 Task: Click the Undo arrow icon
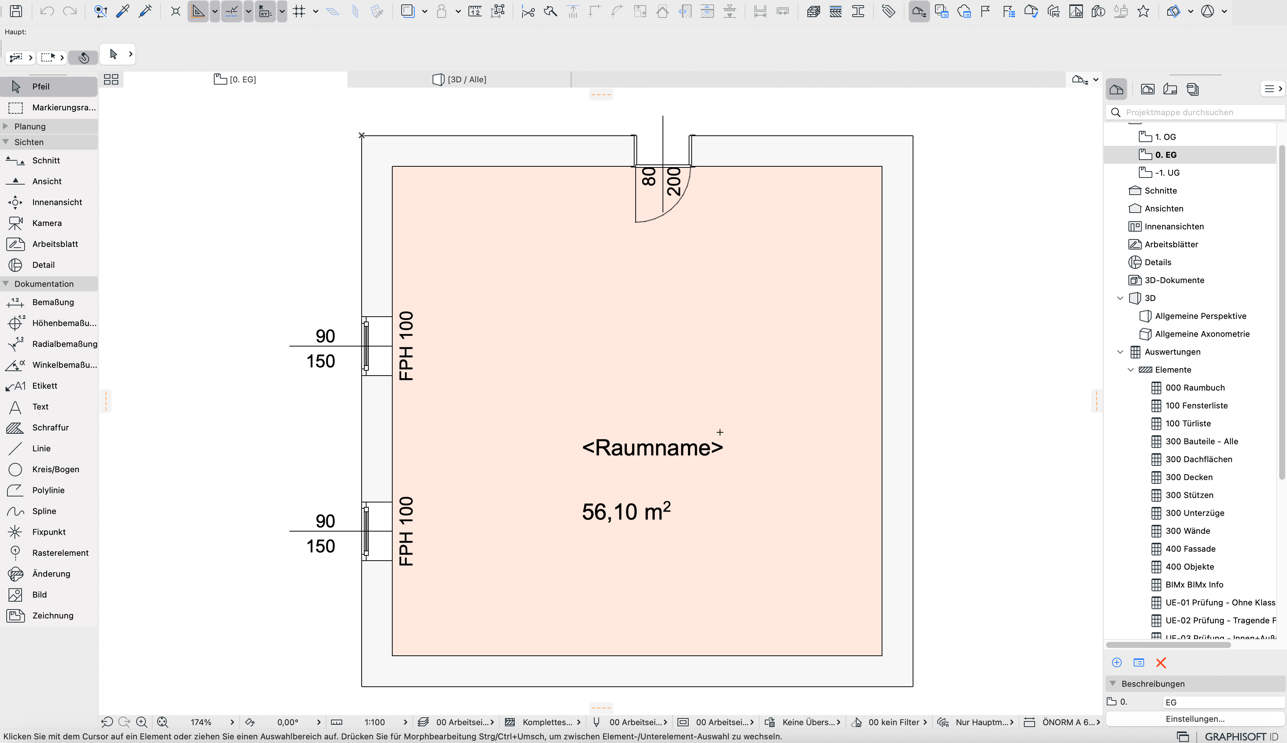click(47, 12)
